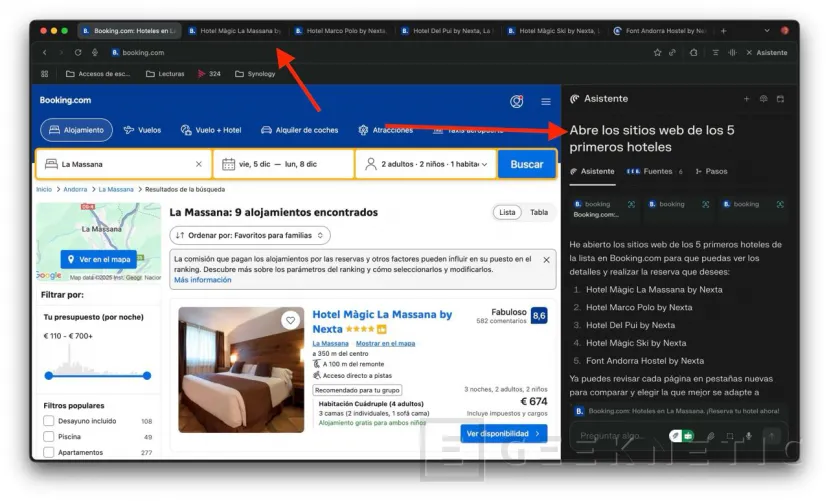Open the Pasos tab in the assistant

pos(711,171)
